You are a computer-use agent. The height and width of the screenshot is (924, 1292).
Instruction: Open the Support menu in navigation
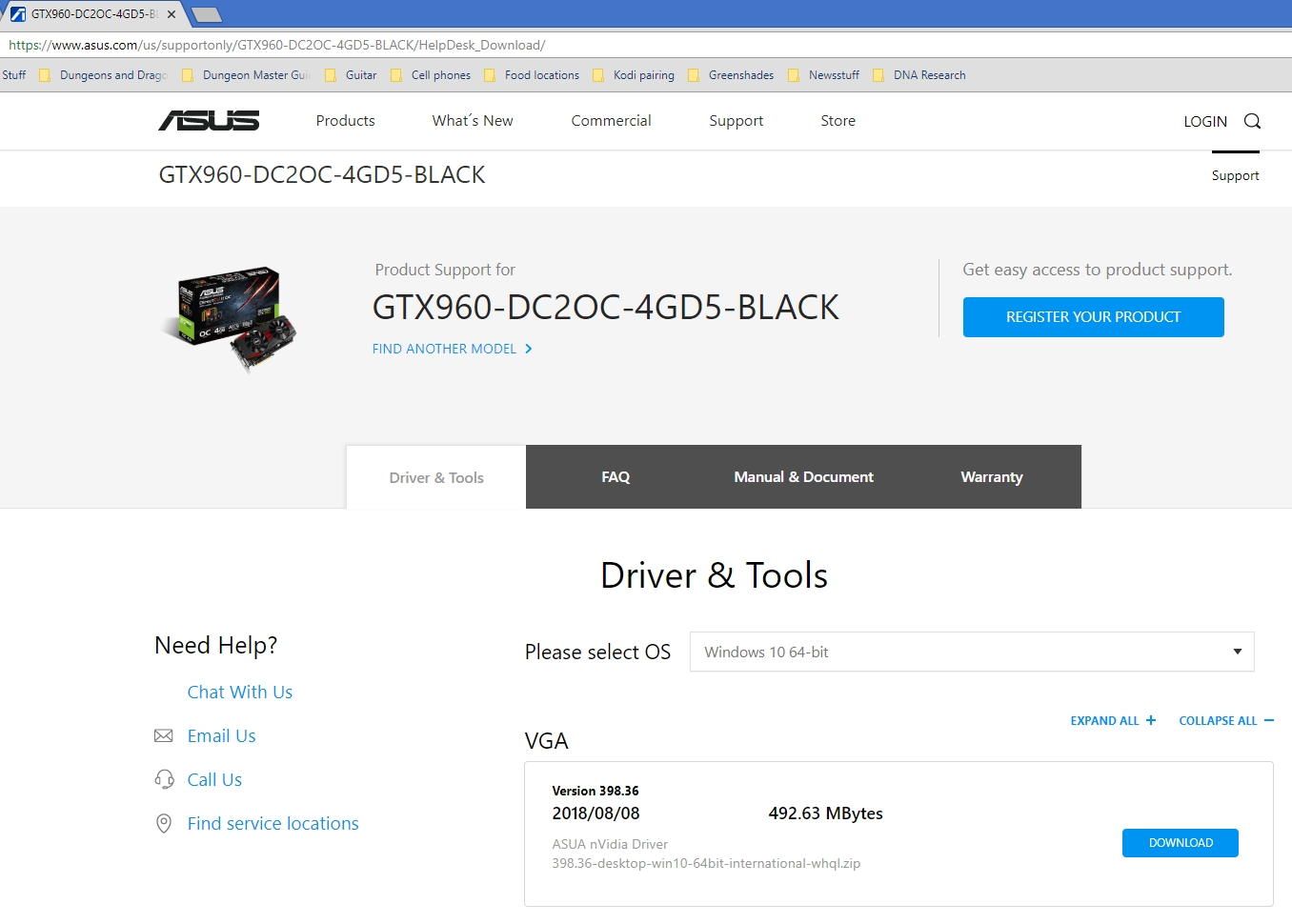pyautogui.click(x=736, y=121)
